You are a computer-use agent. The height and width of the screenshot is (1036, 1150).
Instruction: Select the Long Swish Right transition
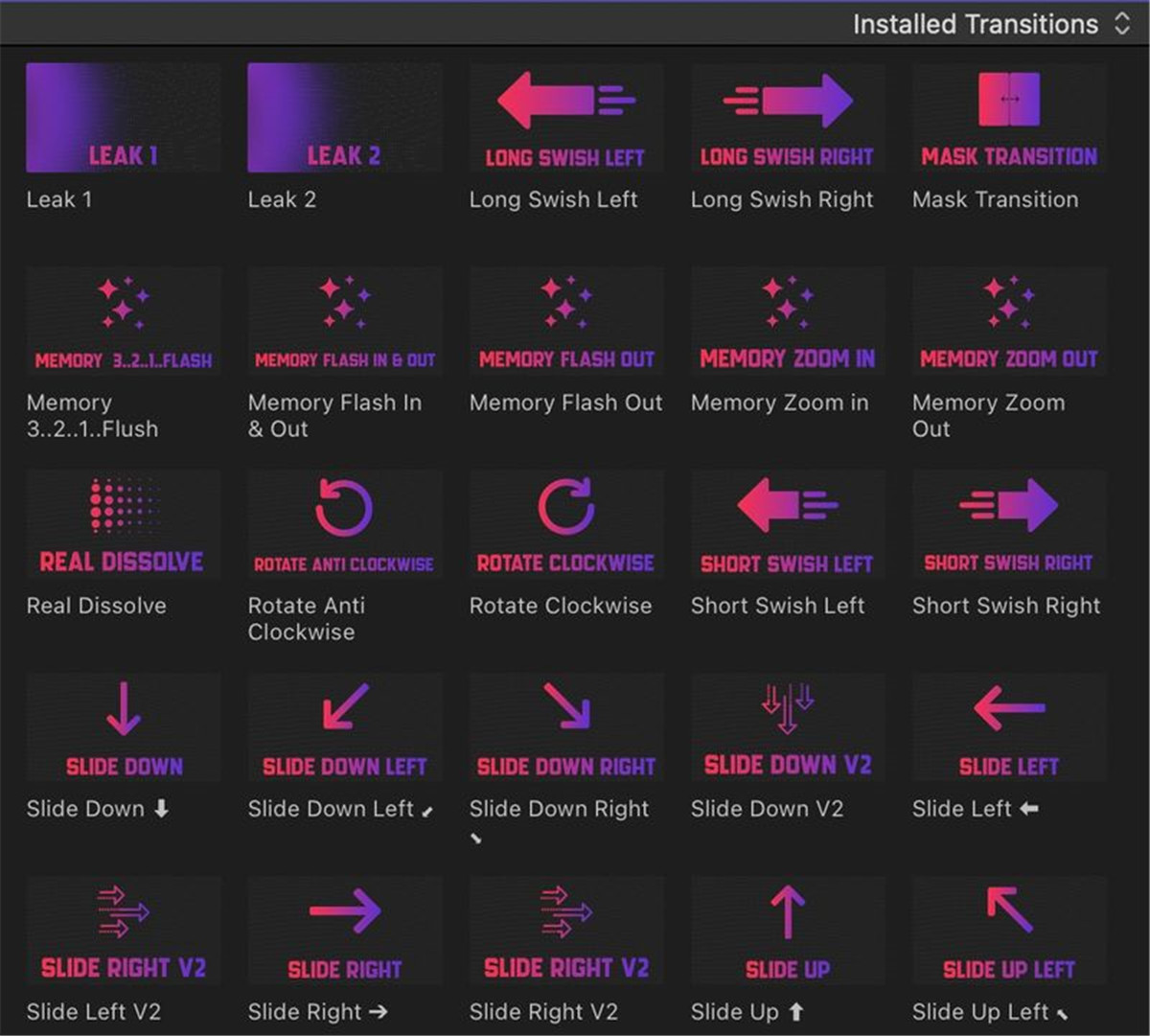click(787, 118)
